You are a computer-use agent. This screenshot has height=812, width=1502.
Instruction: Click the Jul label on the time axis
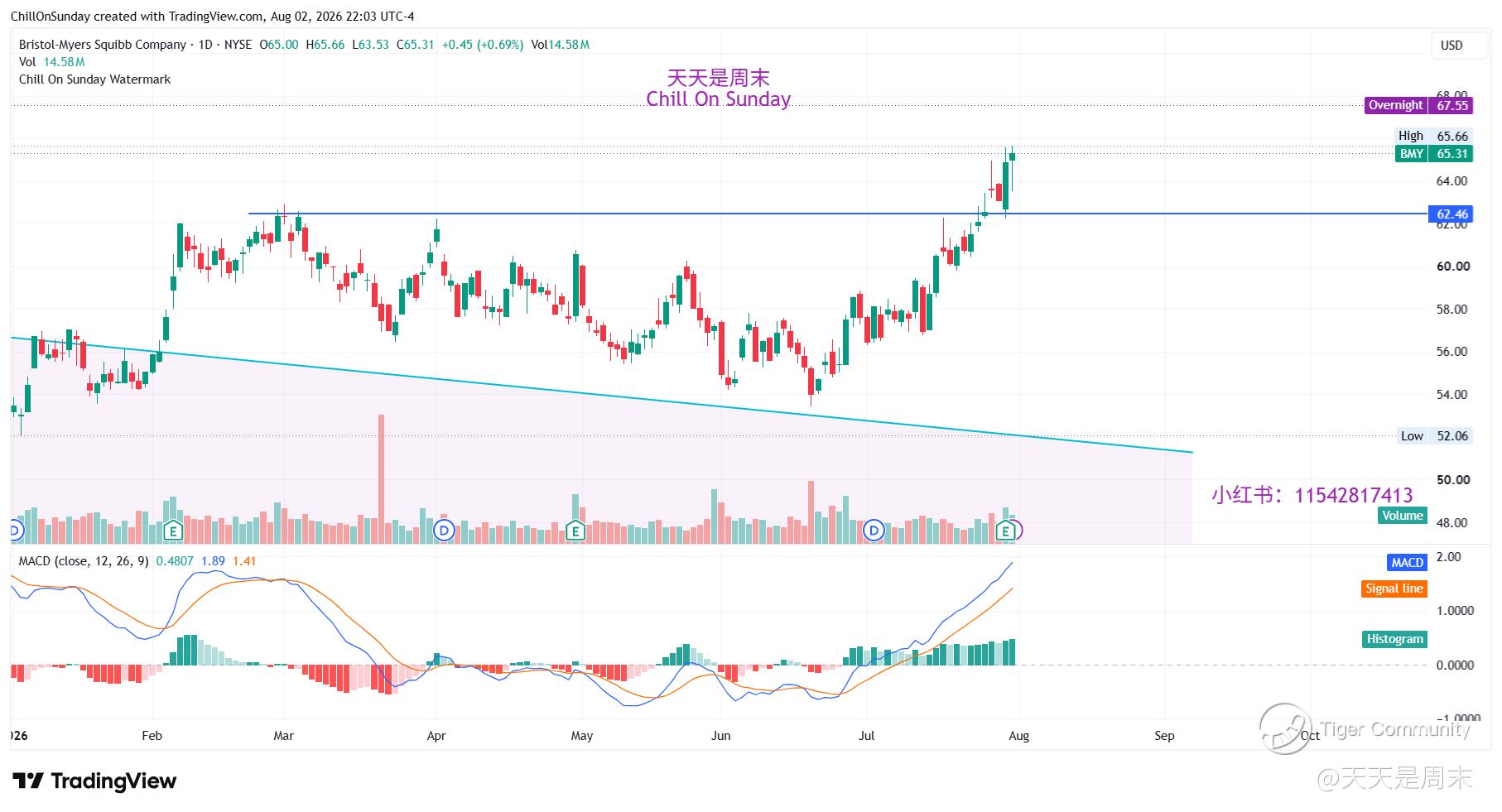point(867,736)
